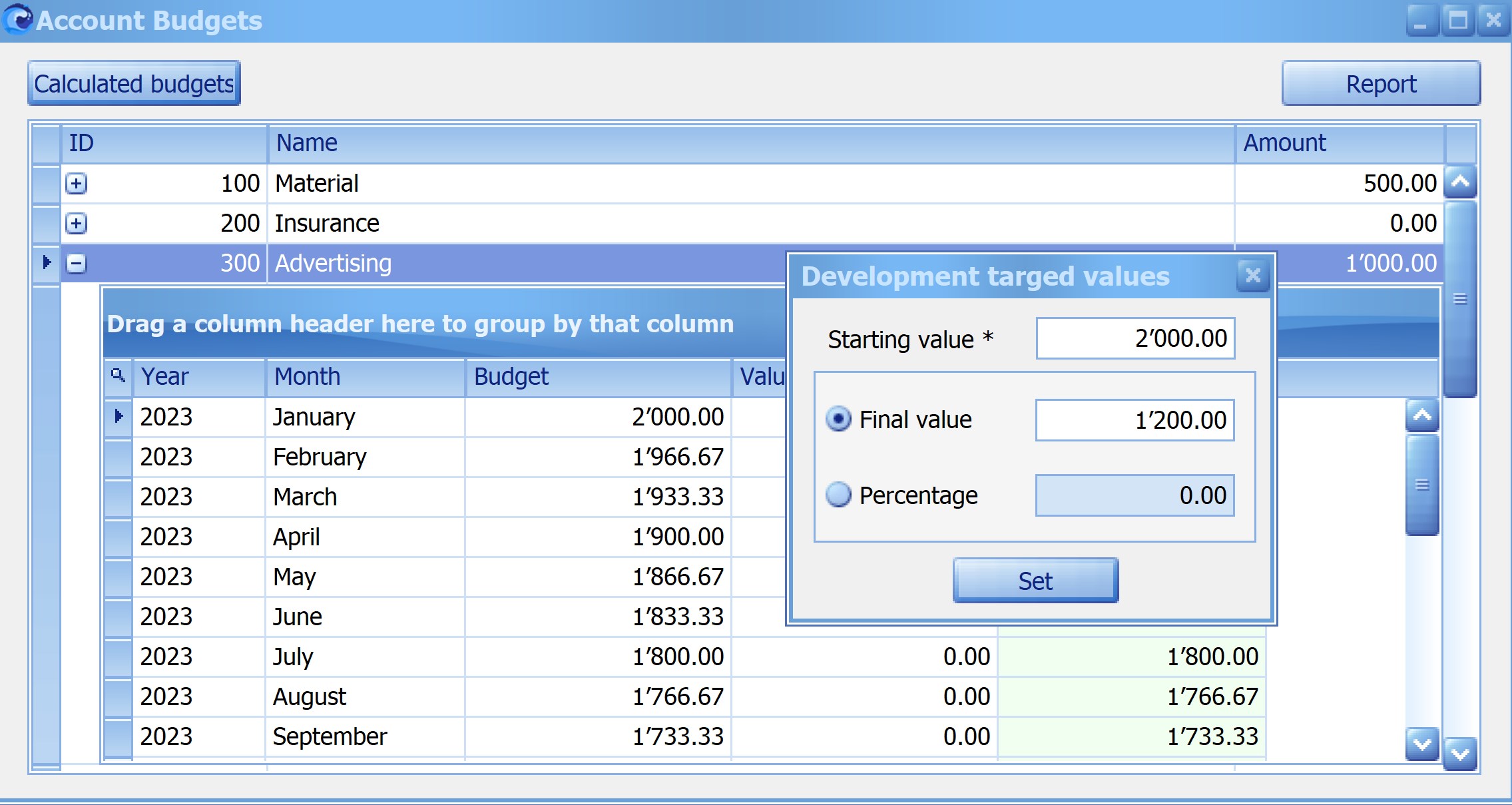Screen dimensions: 1512x805
Task: Click Set in Development targed values dialog
Action: (x=1035, y=581)
